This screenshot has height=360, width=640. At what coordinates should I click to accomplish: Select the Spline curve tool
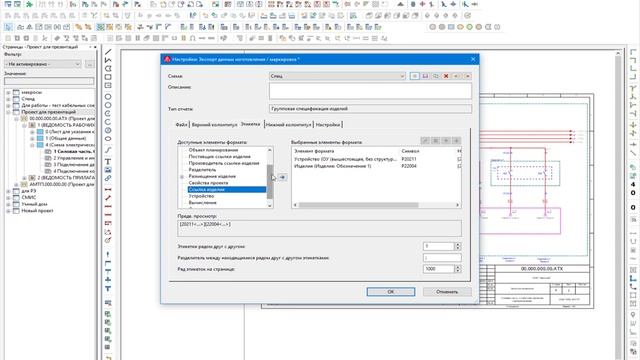(108, 150)
